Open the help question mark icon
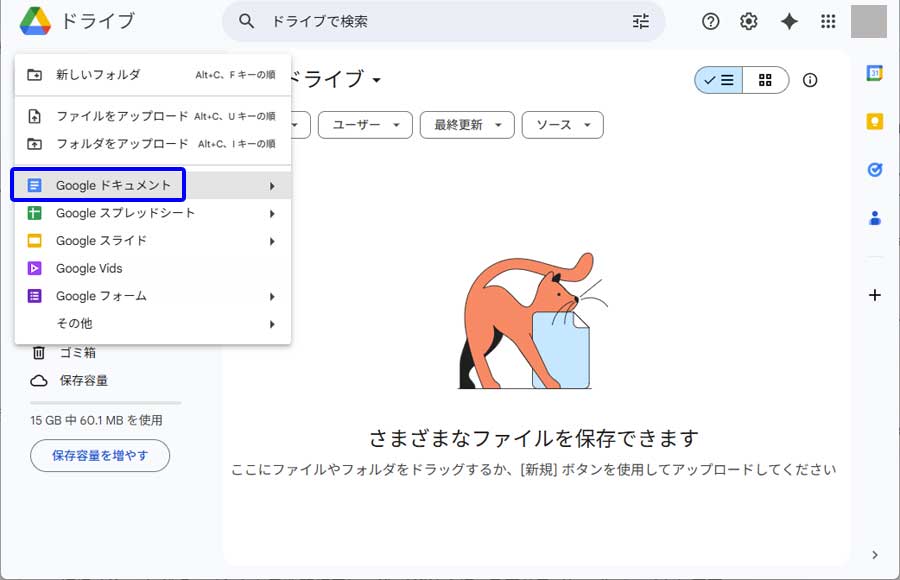The width and height of the screenshot is (900, 580). click(x=711, y=21)
